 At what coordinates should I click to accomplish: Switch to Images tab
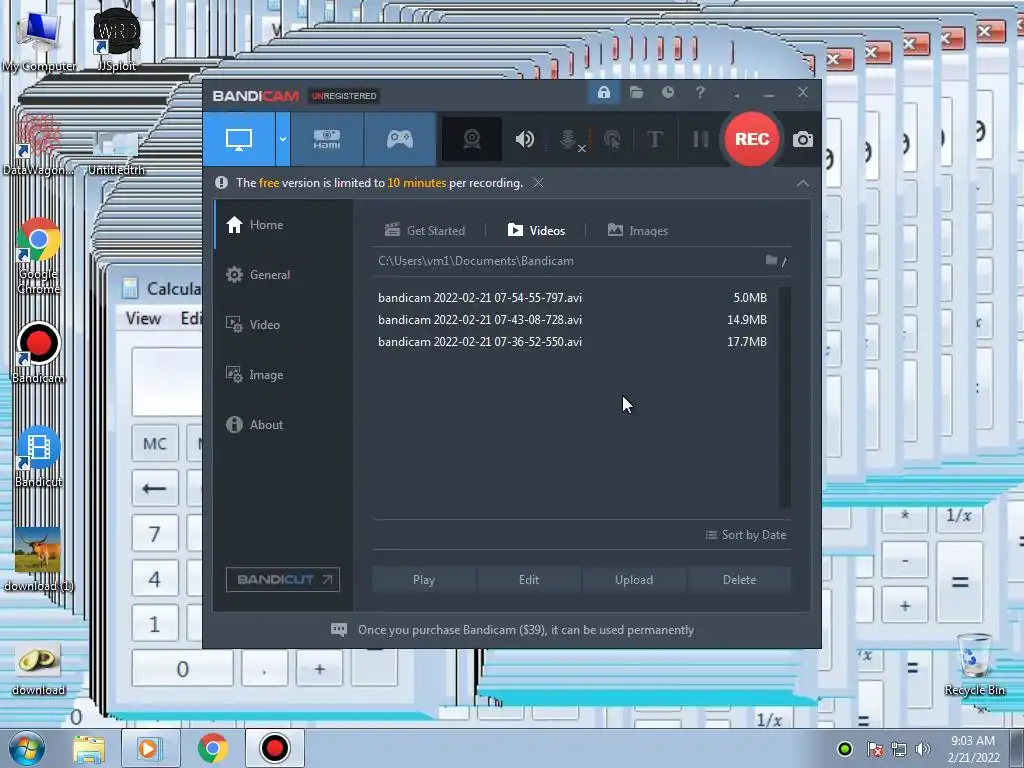(x=637, y=231)
